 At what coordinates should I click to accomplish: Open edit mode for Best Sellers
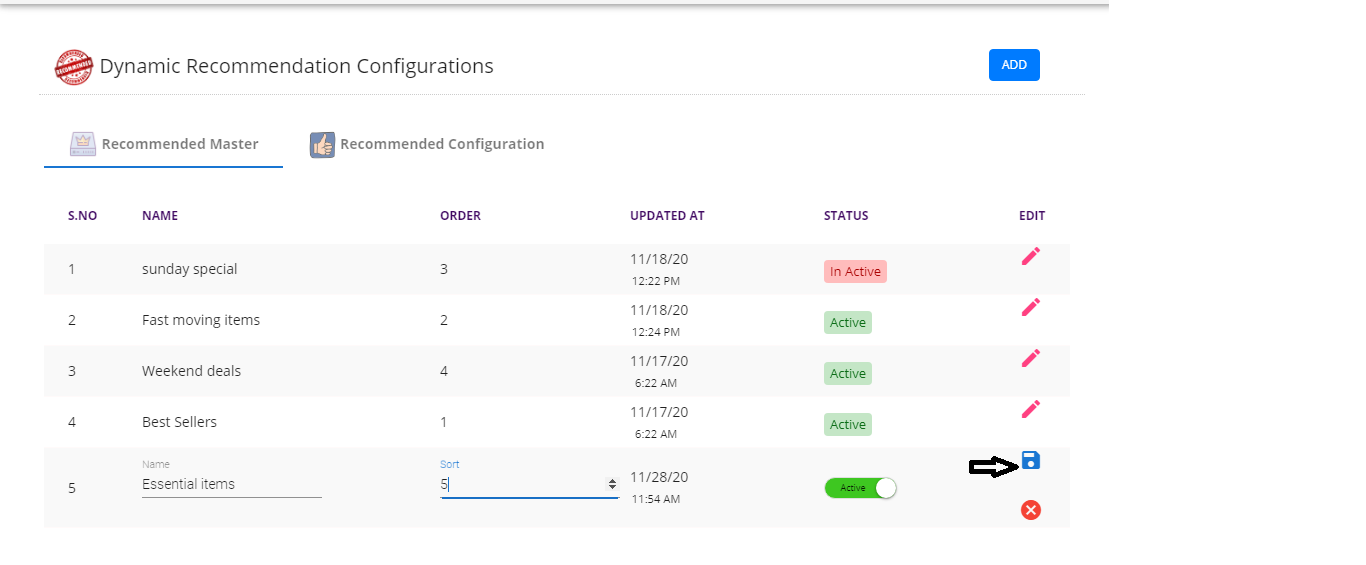pyautogui.click(x=1031, y=409)
